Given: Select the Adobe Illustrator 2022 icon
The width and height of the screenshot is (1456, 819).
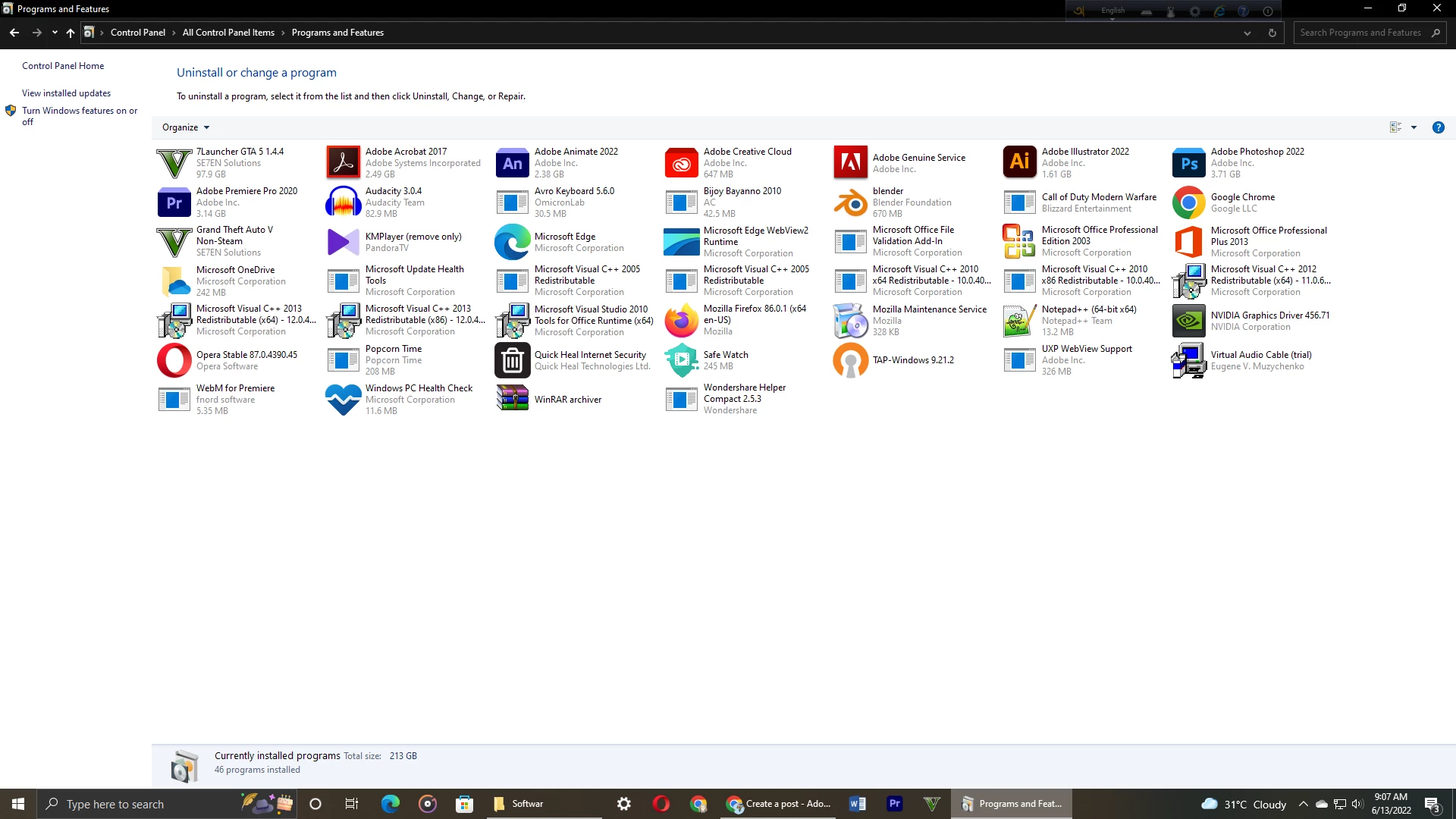Looking at the screenshot, I should pos(1019,163).
